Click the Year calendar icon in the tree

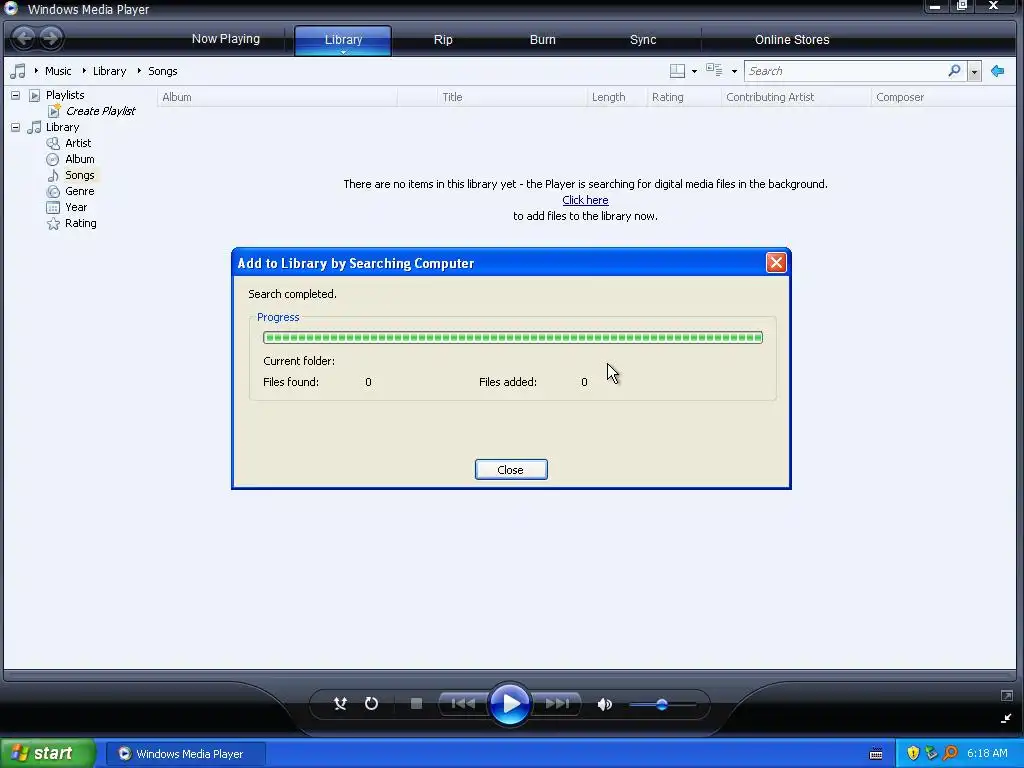pos(53,207)
